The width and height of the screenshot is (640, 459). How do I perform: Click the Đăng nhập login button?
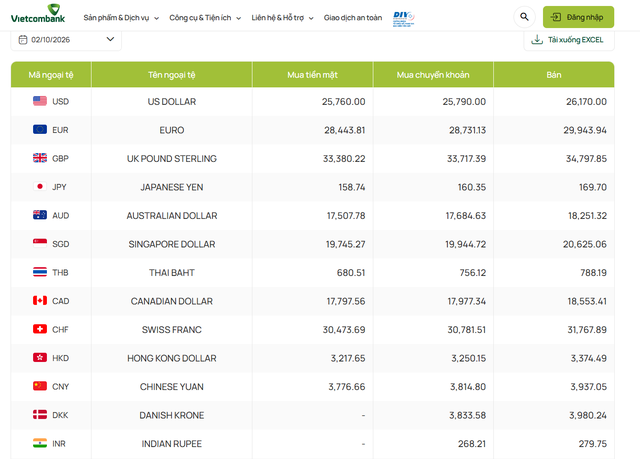[x=578, y=17]
